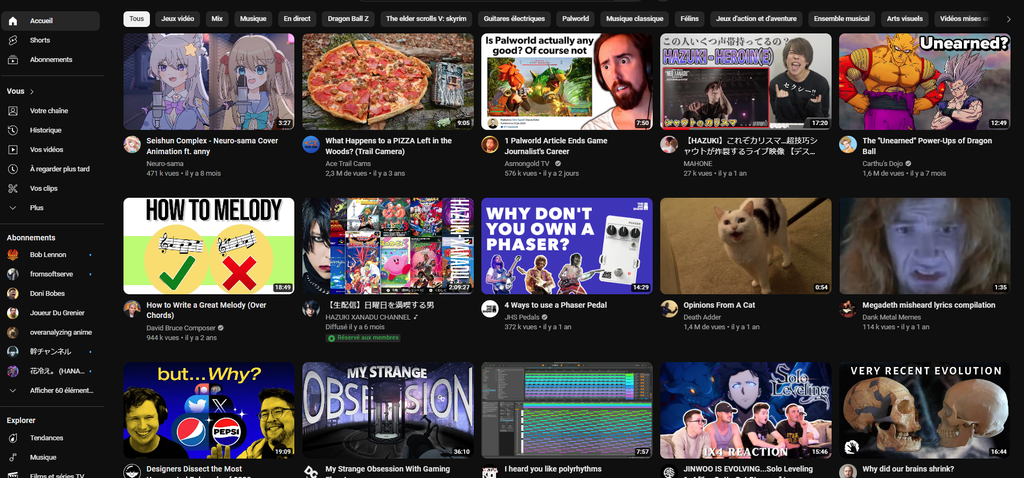Screen dimensions: 1024x478
Task: Open the Tendances flame icon
Action: (12, 438)
